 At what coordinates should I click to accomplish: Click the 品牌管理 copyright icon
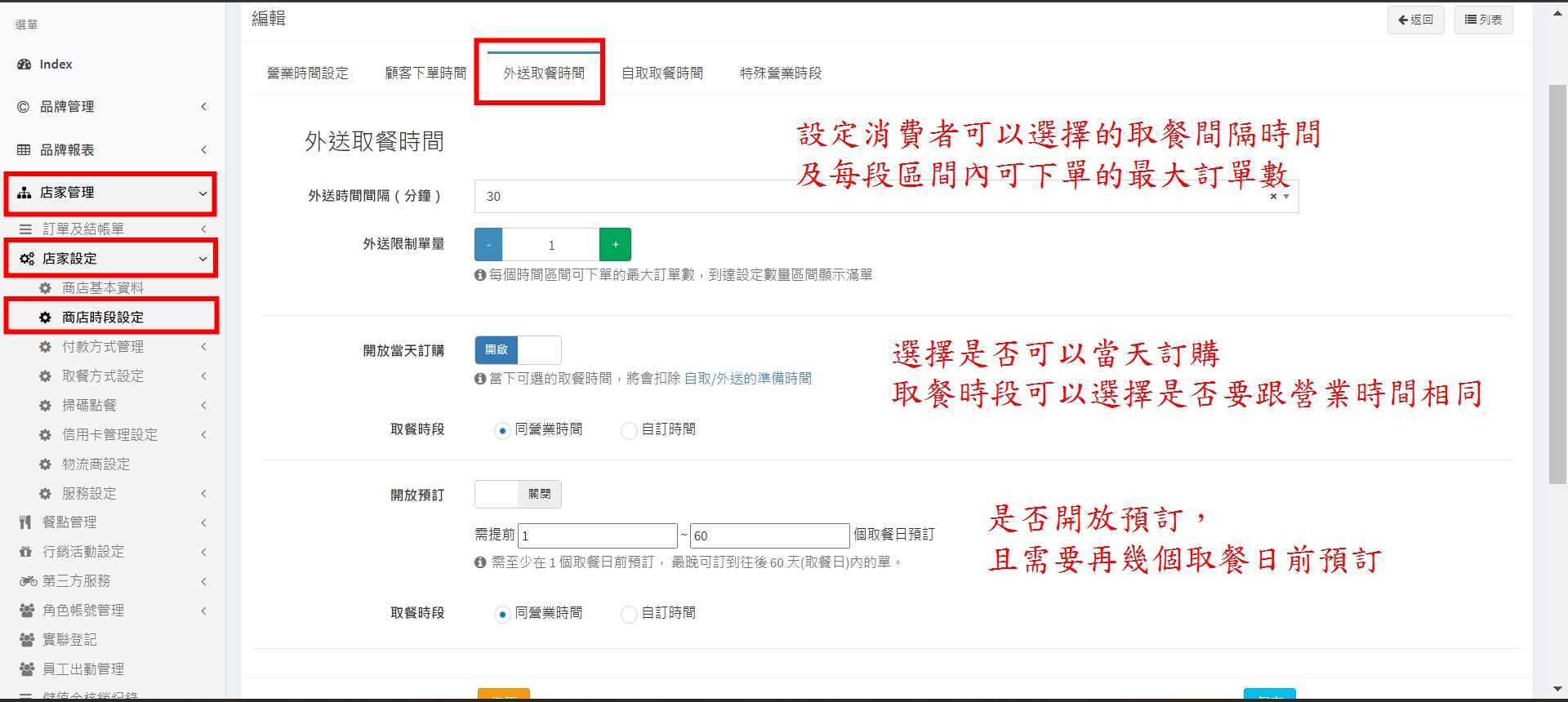pyautogui.click(x=24, y=107)
